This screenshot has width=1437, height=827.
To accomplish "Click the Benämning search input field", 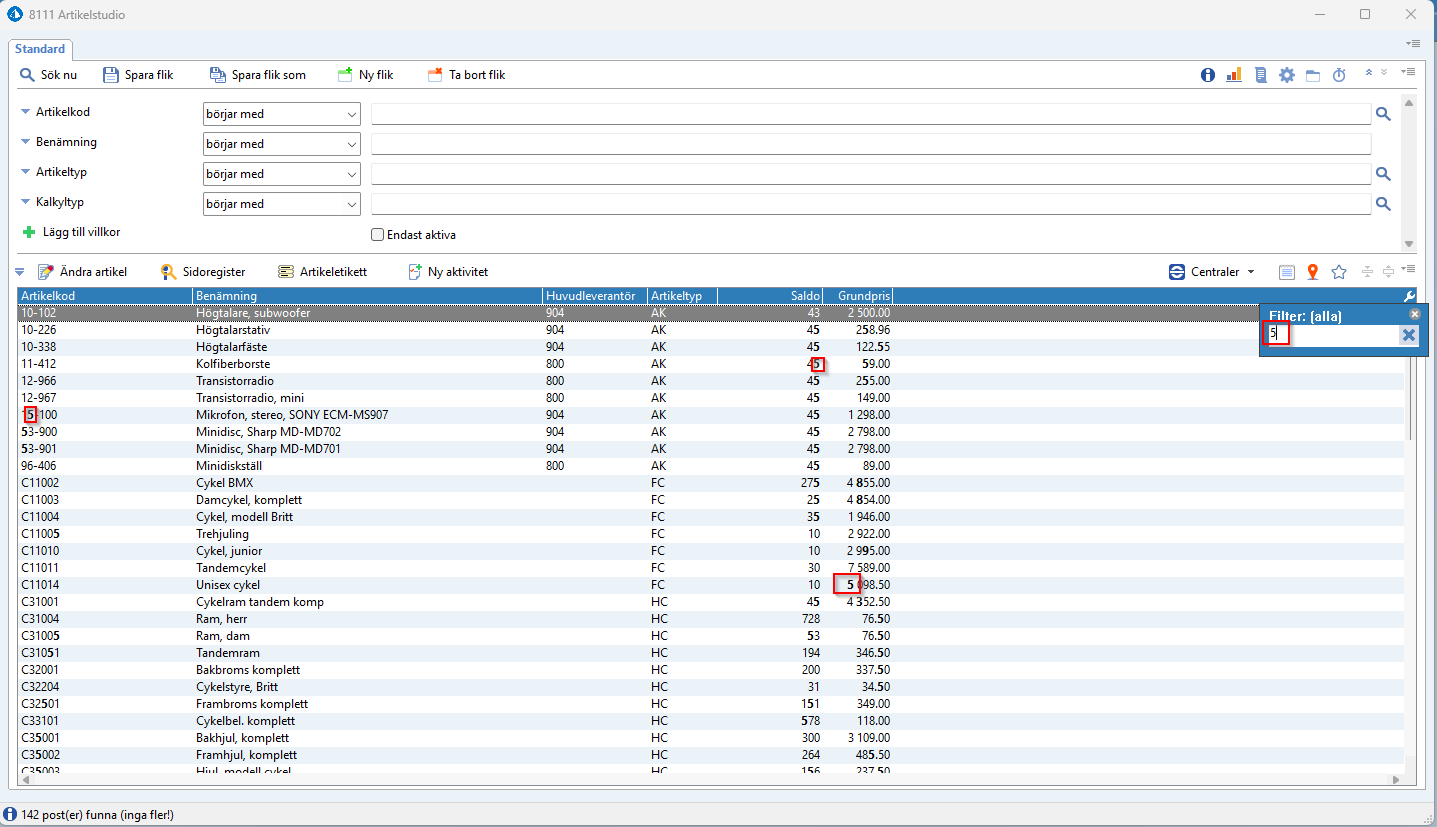I will click(x=870, y=144).
